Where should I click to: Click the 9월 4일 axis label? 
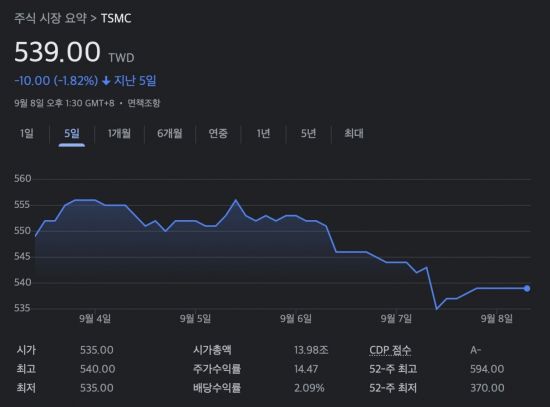(95, 319)
